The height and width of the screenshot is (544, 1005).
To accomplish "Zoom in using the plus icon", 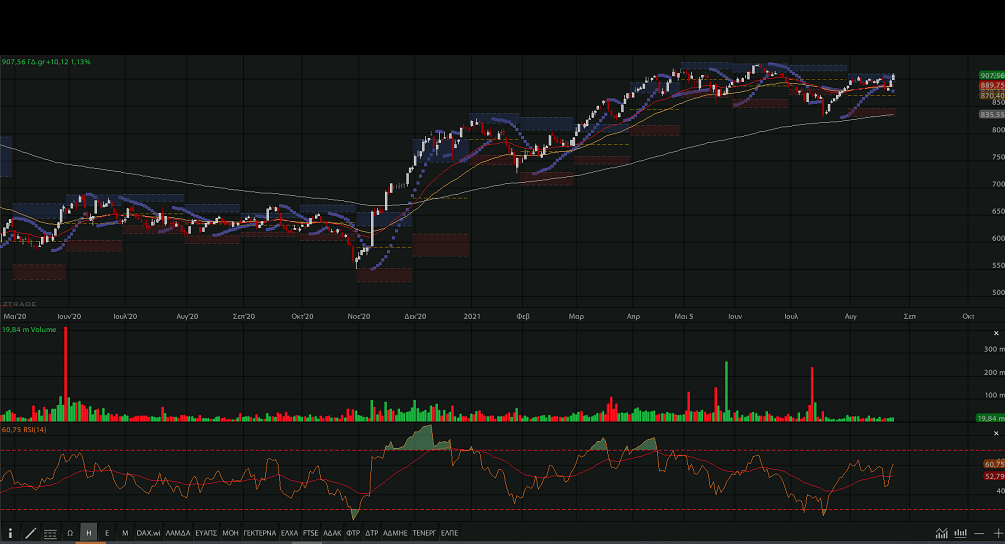I will coord(997,533).
